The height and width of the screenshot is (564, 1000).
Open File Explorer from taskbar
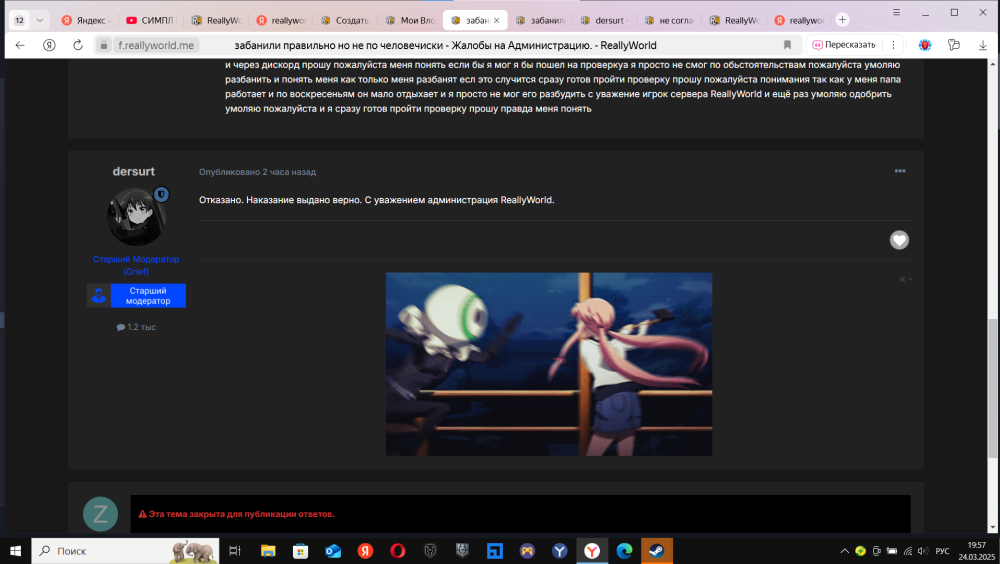click(x=268, y=551)
